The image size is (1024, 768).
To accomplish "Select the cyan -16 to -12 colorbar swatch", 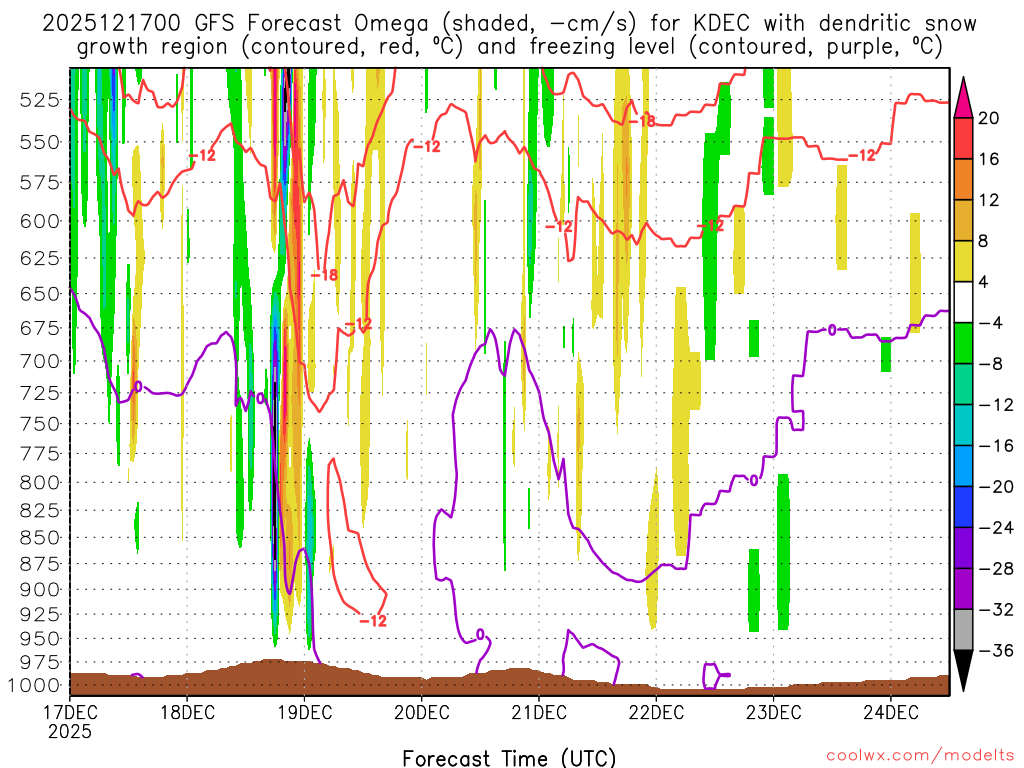I will (x=963, y=425).
